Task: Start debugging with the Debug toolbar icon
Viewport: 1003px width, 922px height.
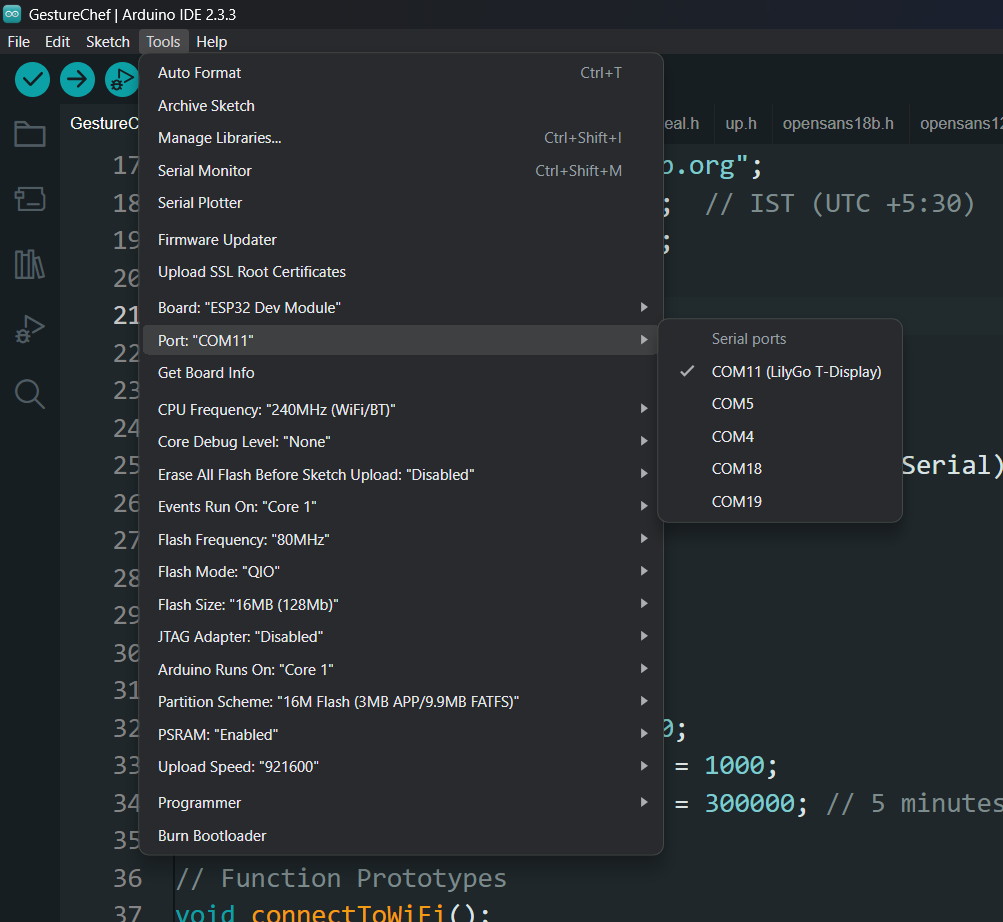Action: tap(121, 79)
